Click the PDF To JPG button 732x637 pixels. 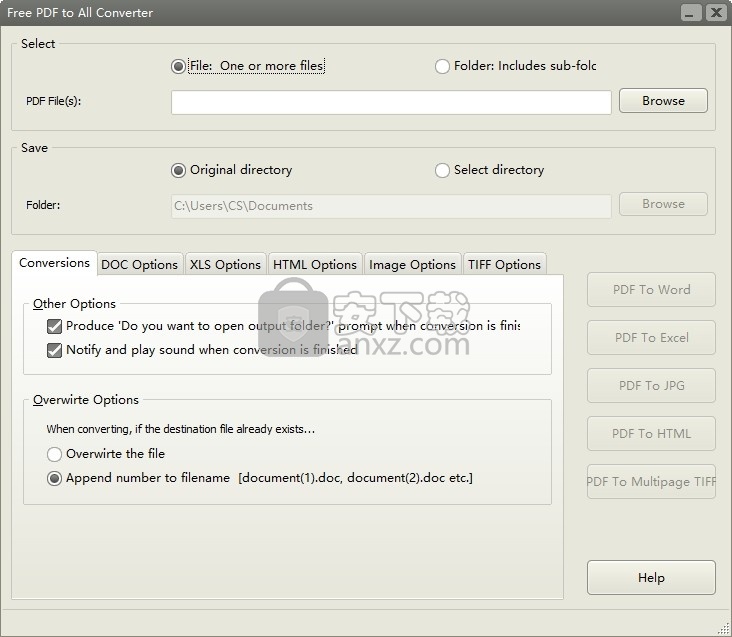(651, 386)
